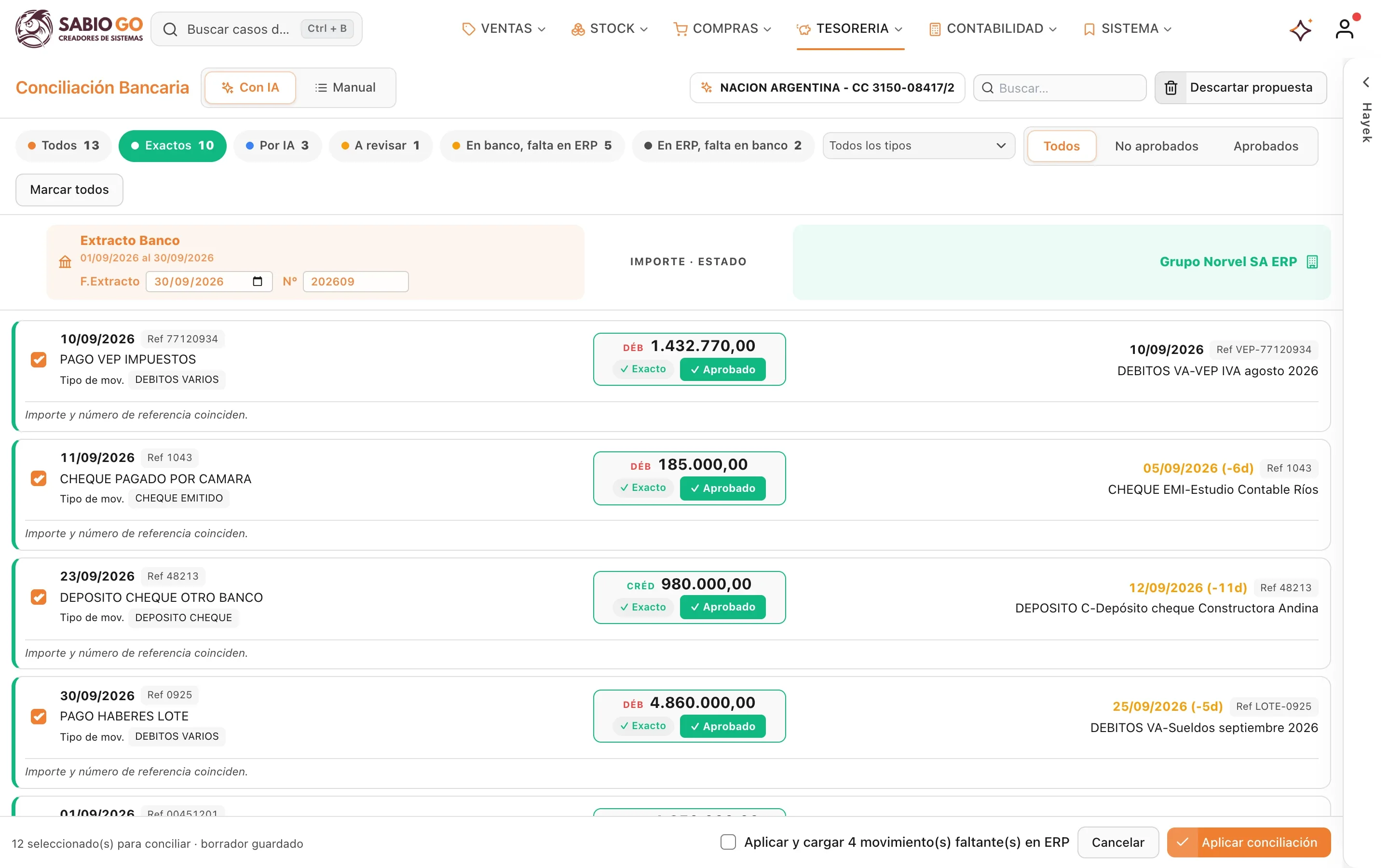
Task: Expand the STOCK menu
Action: coord(610,29)
